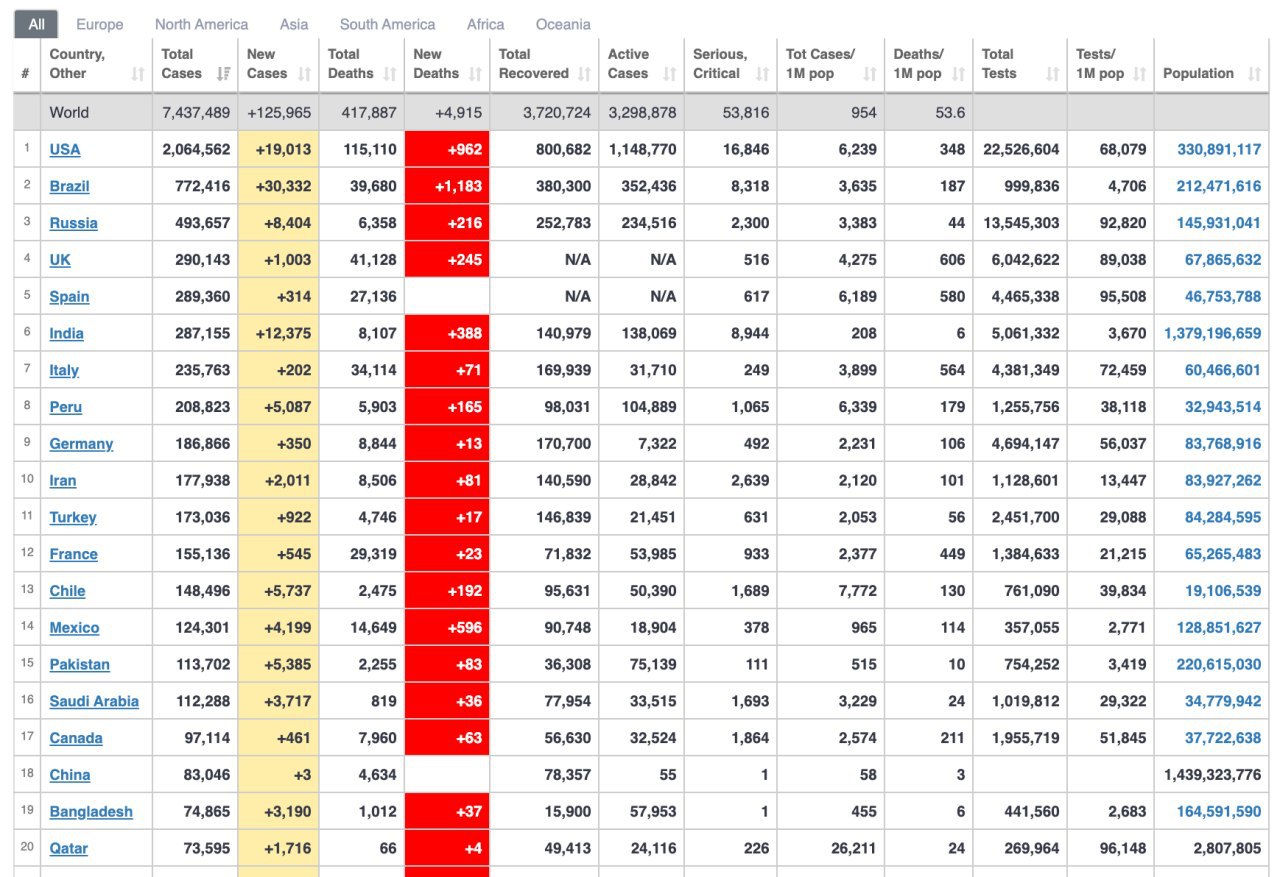Click the New Cases sort arrows

(304, 74)
